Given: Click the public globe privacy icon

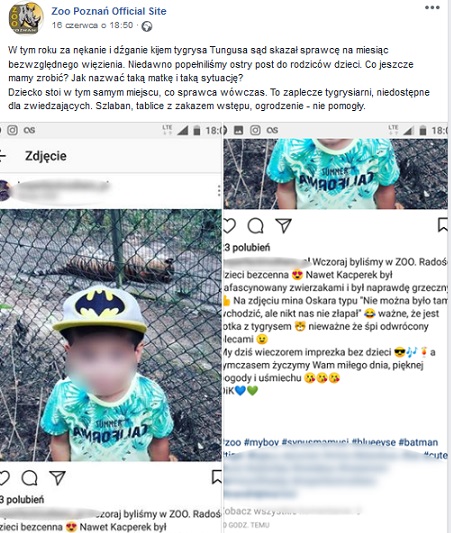Looking at the screenshot, I should click(x=147, y=26).
